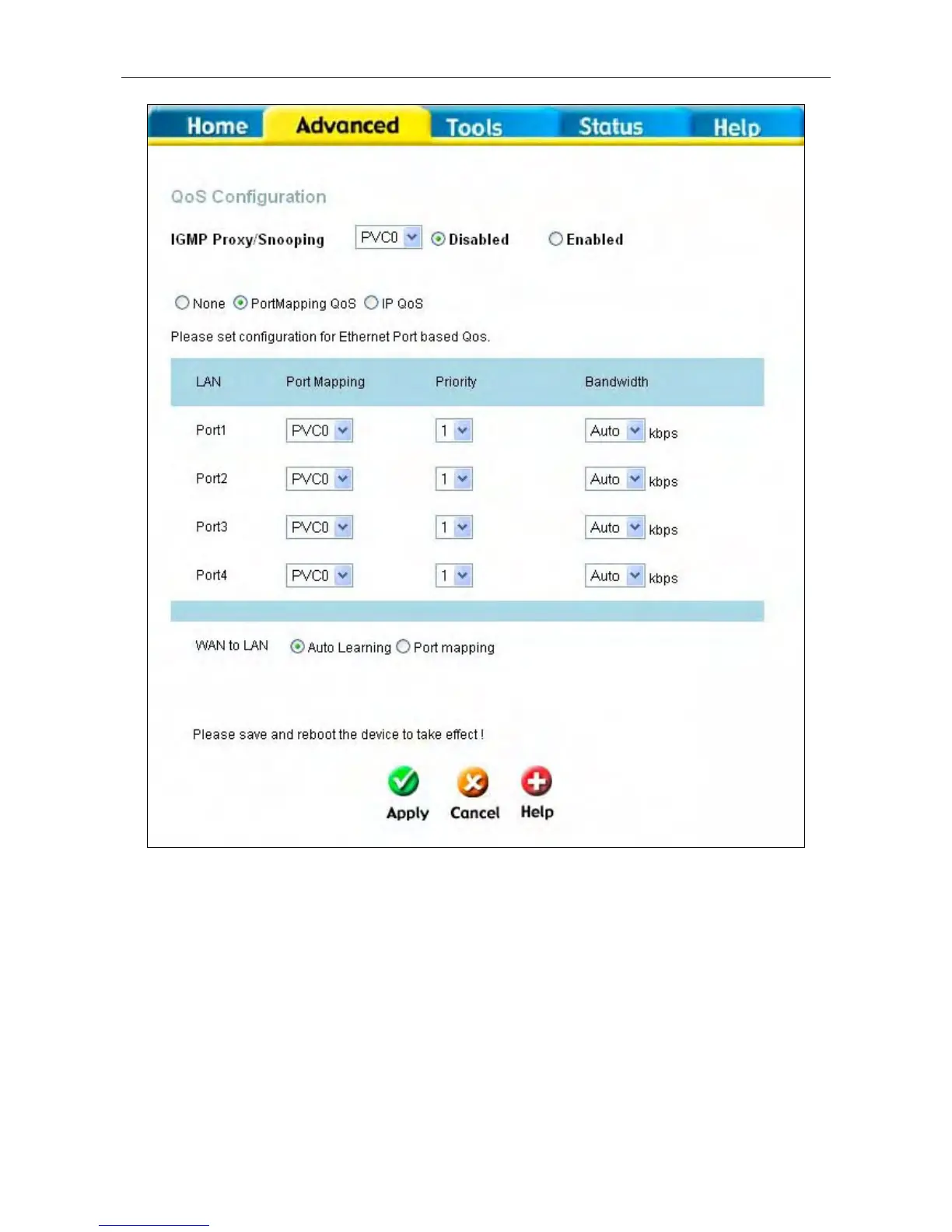Switch to the Advanced tab
This screenshot has width=952, height=1232.
(x=347, y=125)
